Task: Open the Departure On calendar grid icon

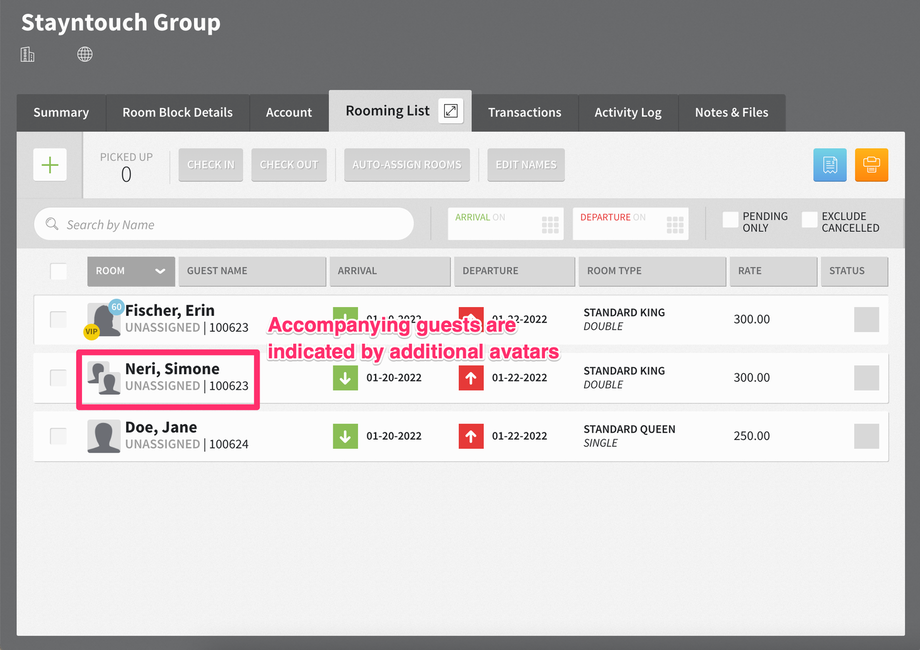Action: tap(675, 225)
